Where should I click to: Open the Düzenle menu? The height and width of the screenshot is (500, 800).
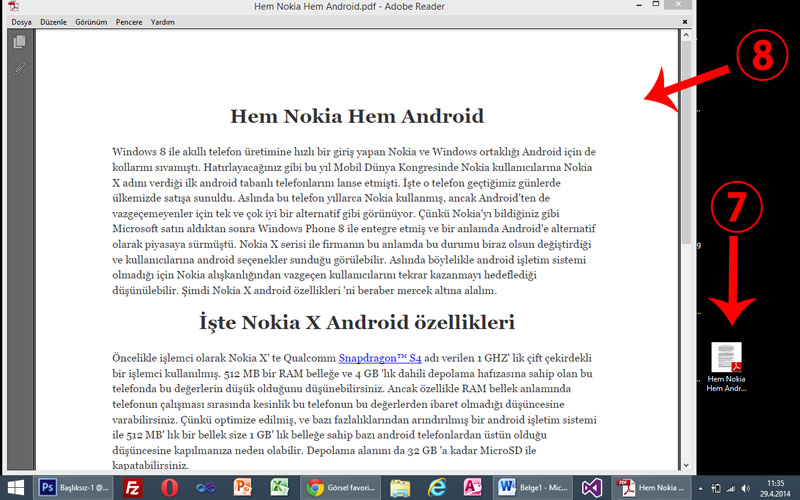tap(54, 22)
